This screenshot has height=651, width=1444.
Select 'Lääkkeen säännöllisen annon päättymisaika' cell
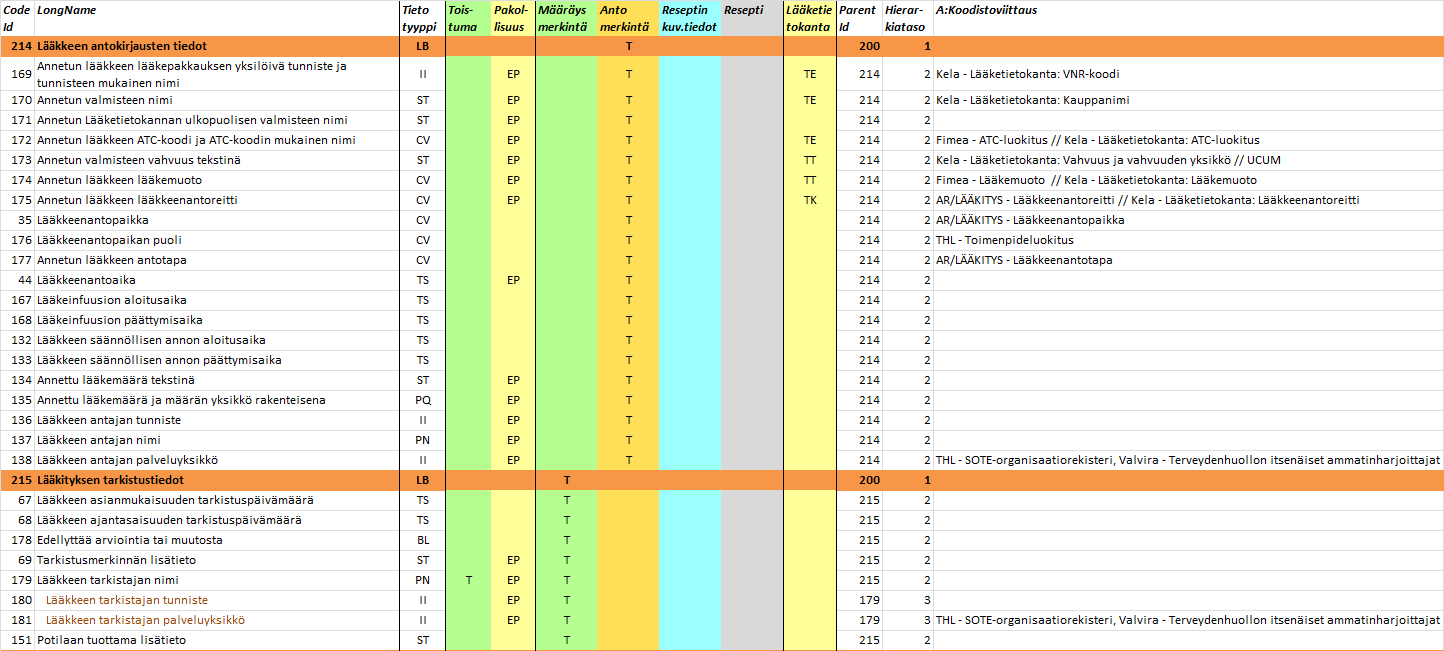217,360
